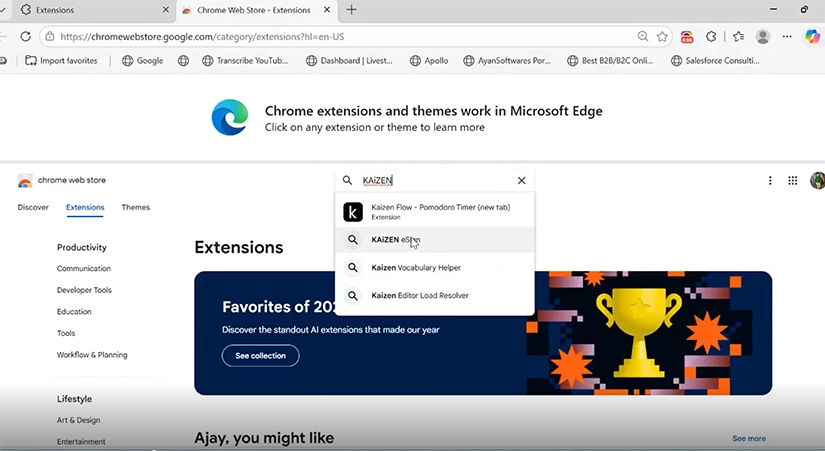Open the Apollo bookmark

(429, 61)
